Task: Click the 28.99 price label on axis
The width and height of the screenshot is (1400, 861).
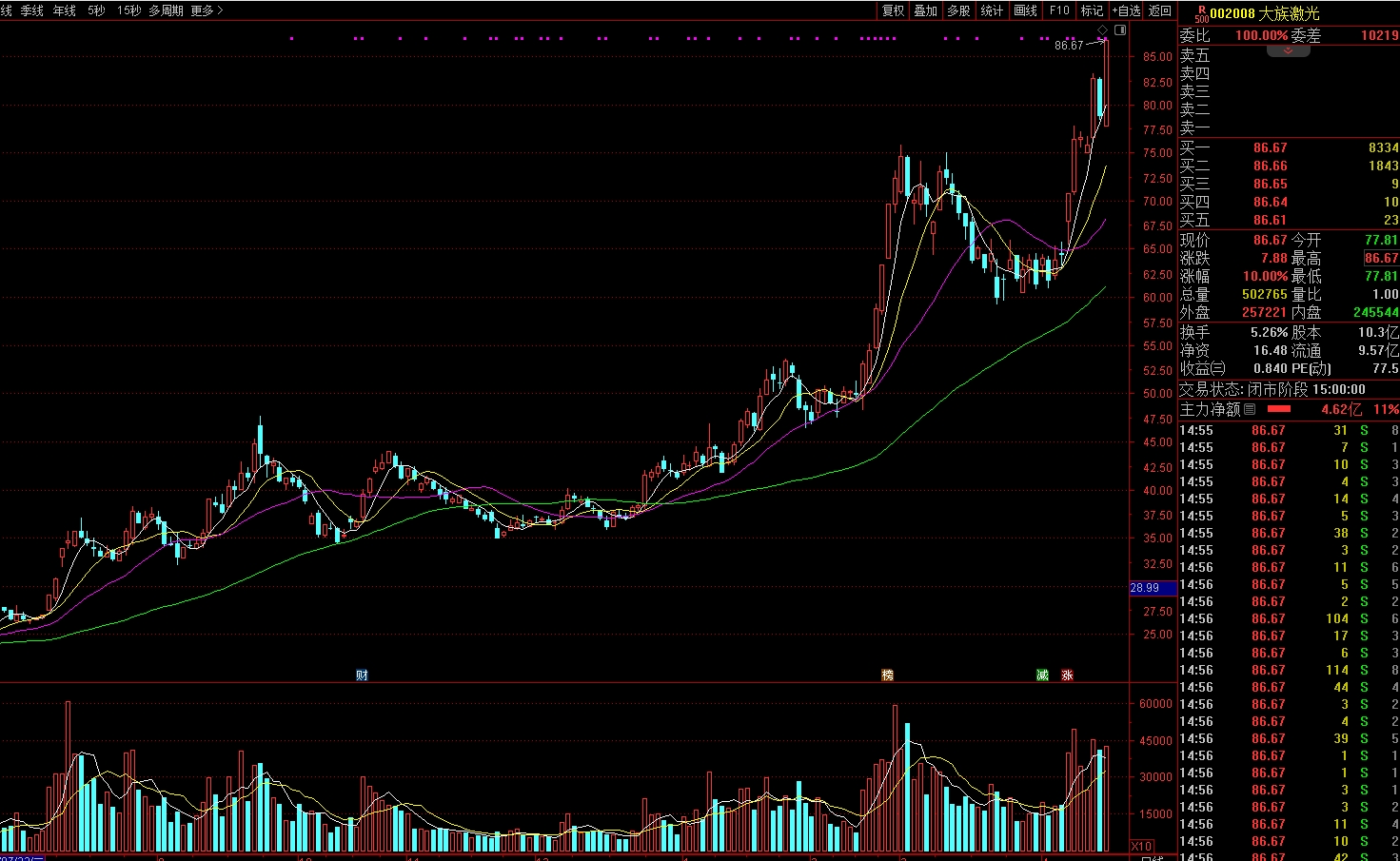Action: click(x=1145, y=588)
